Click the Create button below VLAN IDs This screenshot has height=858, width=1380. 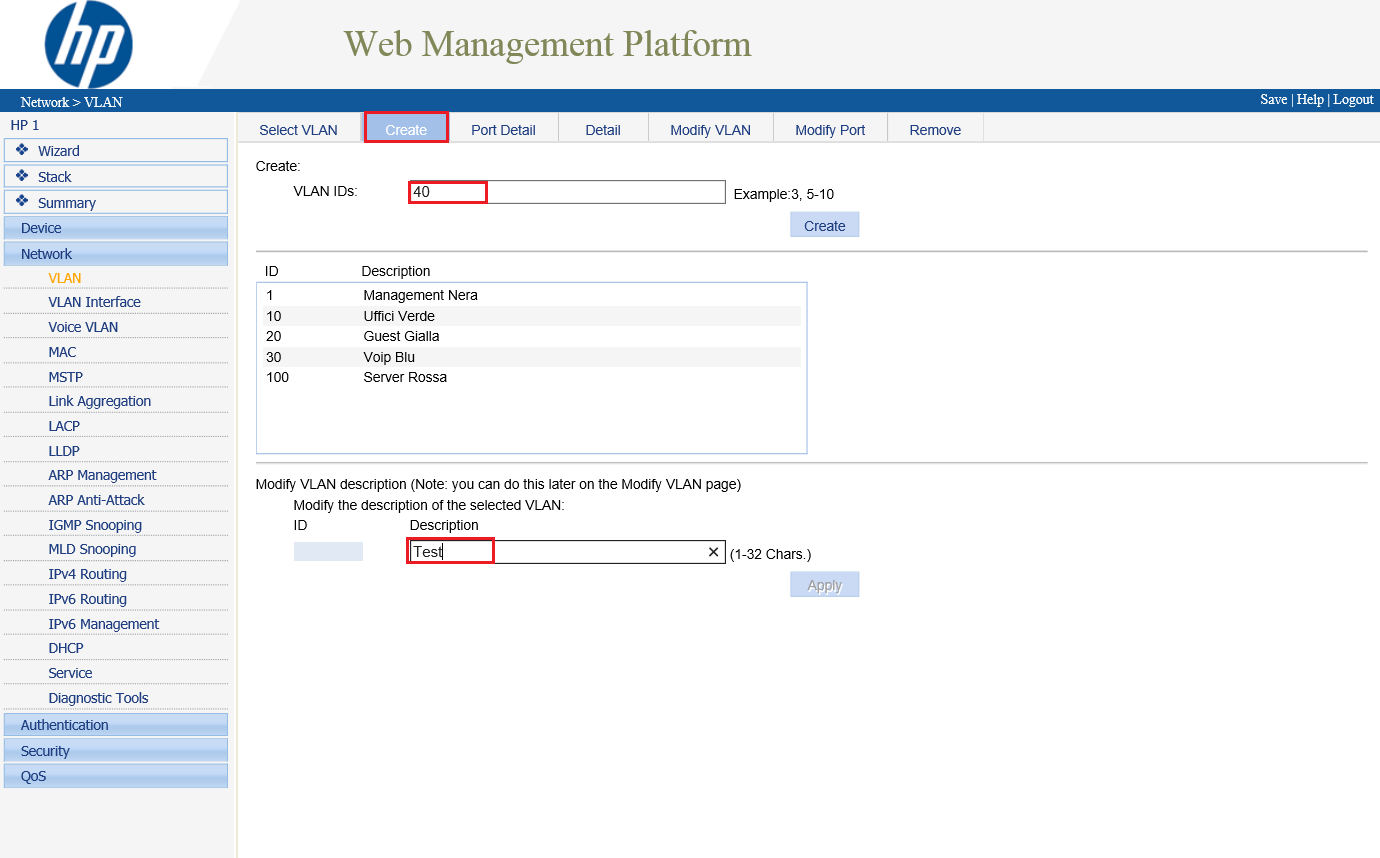tap(825, 225)
